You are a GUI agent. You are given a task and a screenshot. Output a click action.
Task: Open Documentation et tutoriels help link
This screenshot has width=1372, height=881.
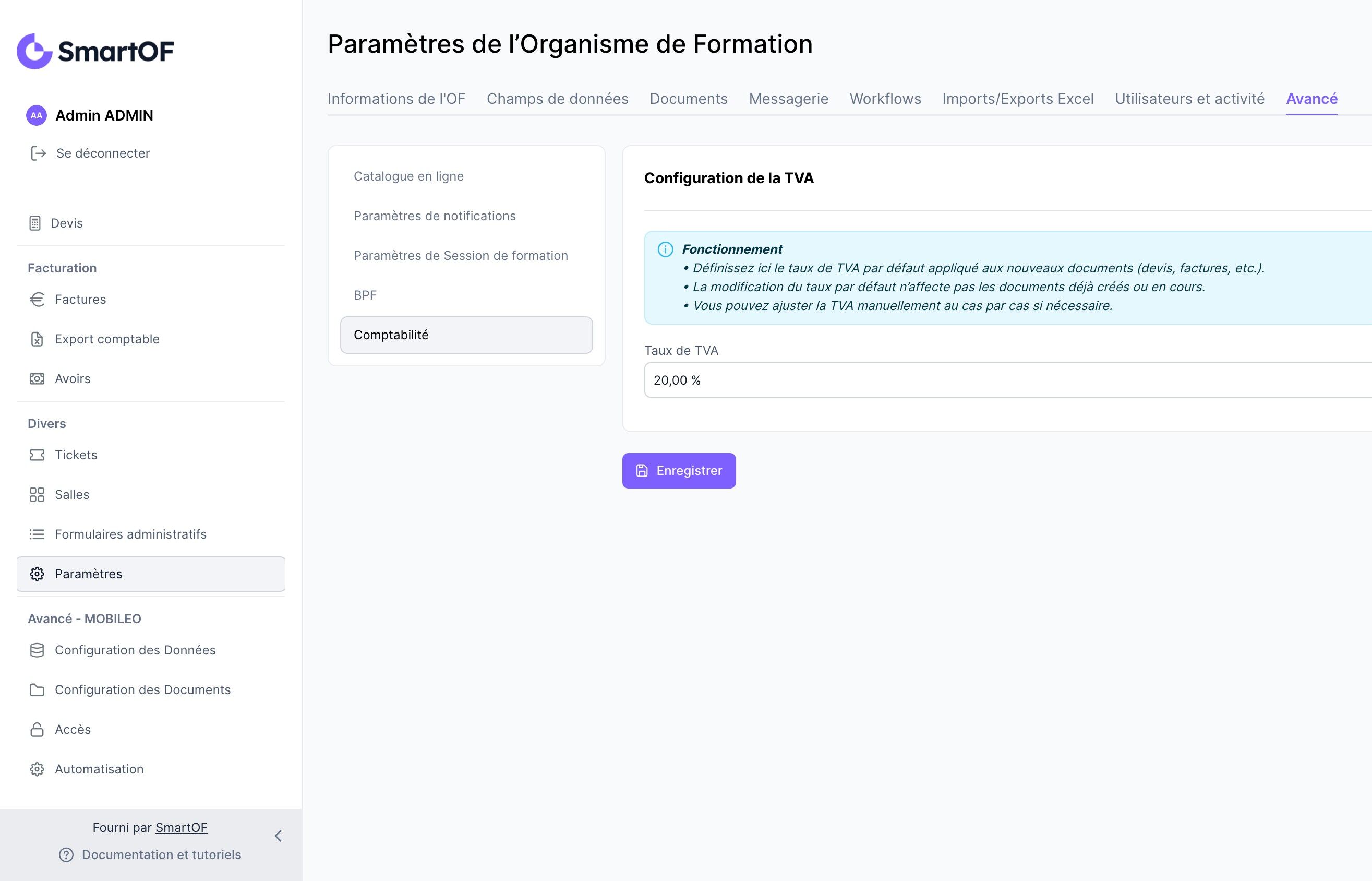click(161, 855)
